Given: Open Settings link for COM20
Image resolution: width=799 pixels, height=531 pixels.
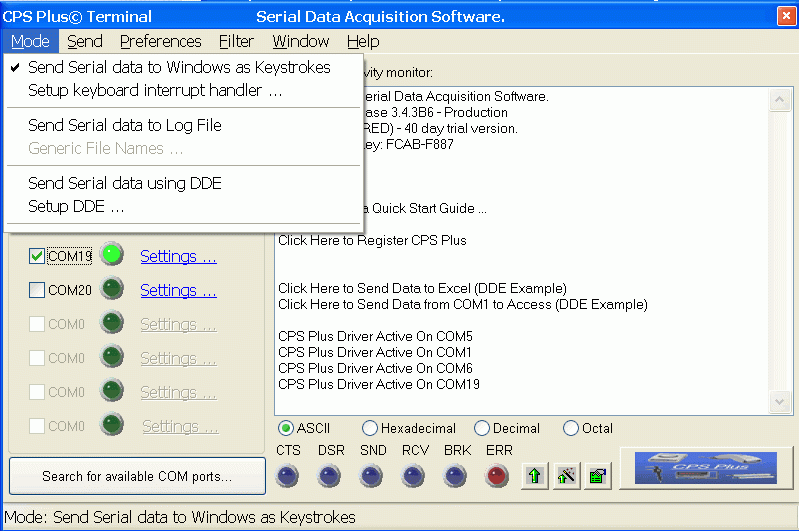Looking at the screenshot, I should point(178,290).
